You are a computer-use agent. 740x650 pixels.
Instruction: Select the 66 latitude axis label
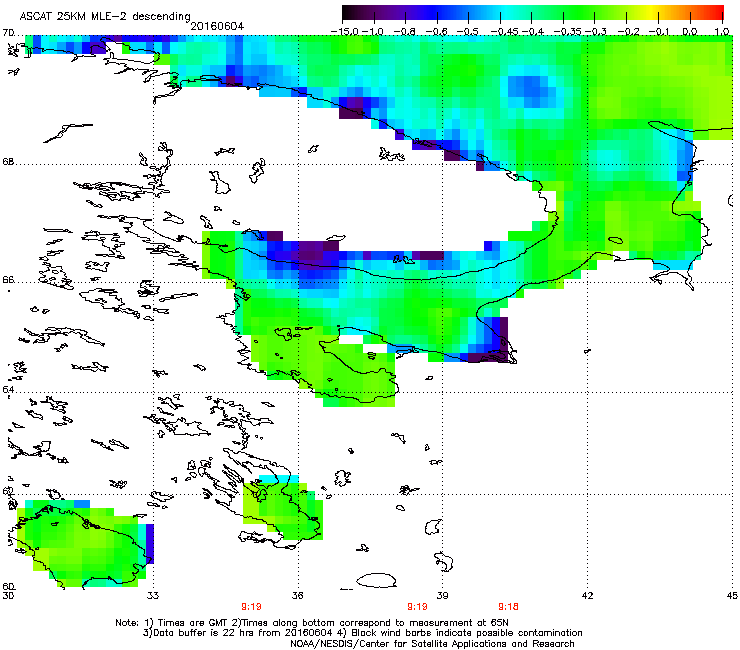point(8,279)
